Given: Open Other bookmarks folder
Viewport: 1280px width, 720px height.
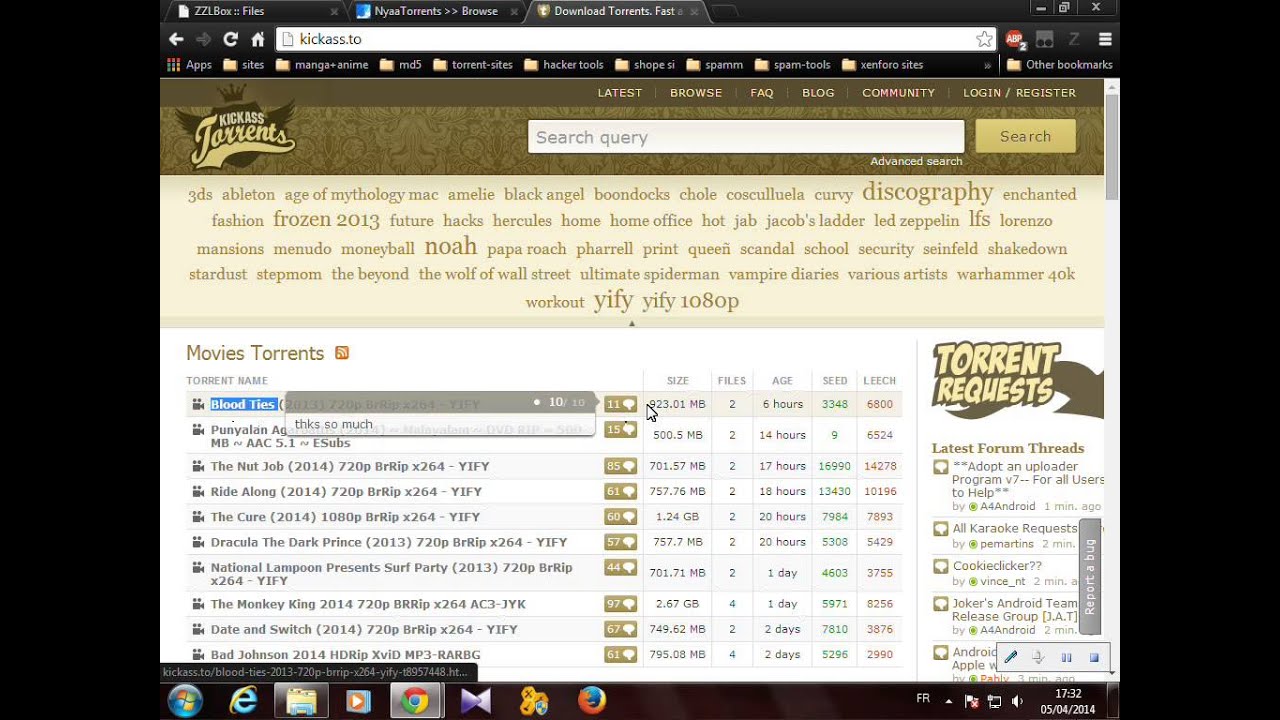Looking at the screenshot, I should tap(1059, 65).
